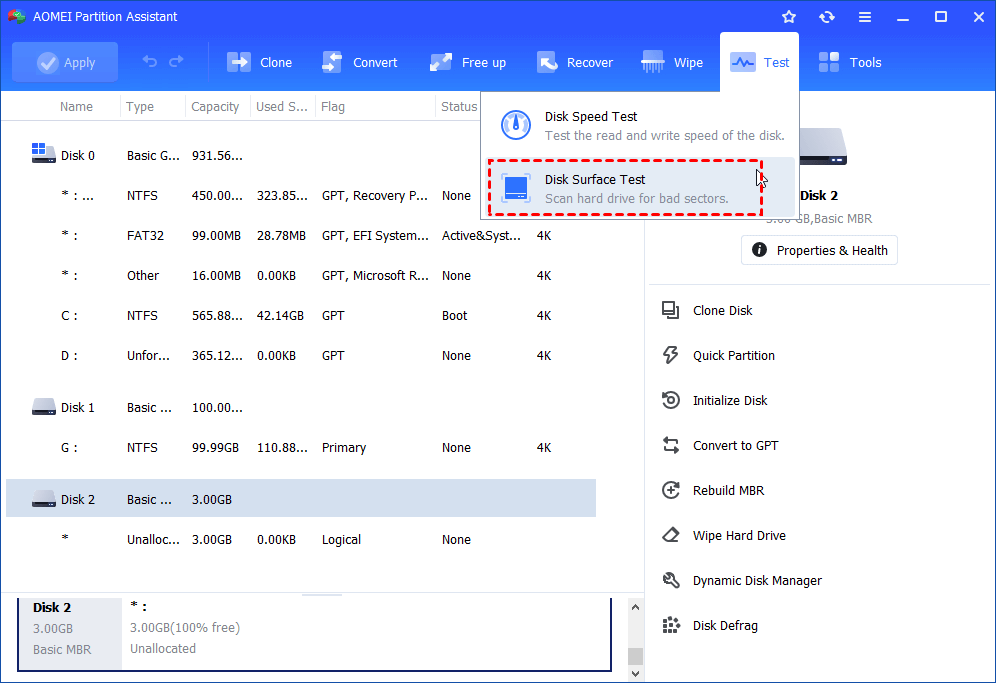The image size is (996, 683).
Task: Click the disk map scrollbar down arrow
Action: [634, 673]
